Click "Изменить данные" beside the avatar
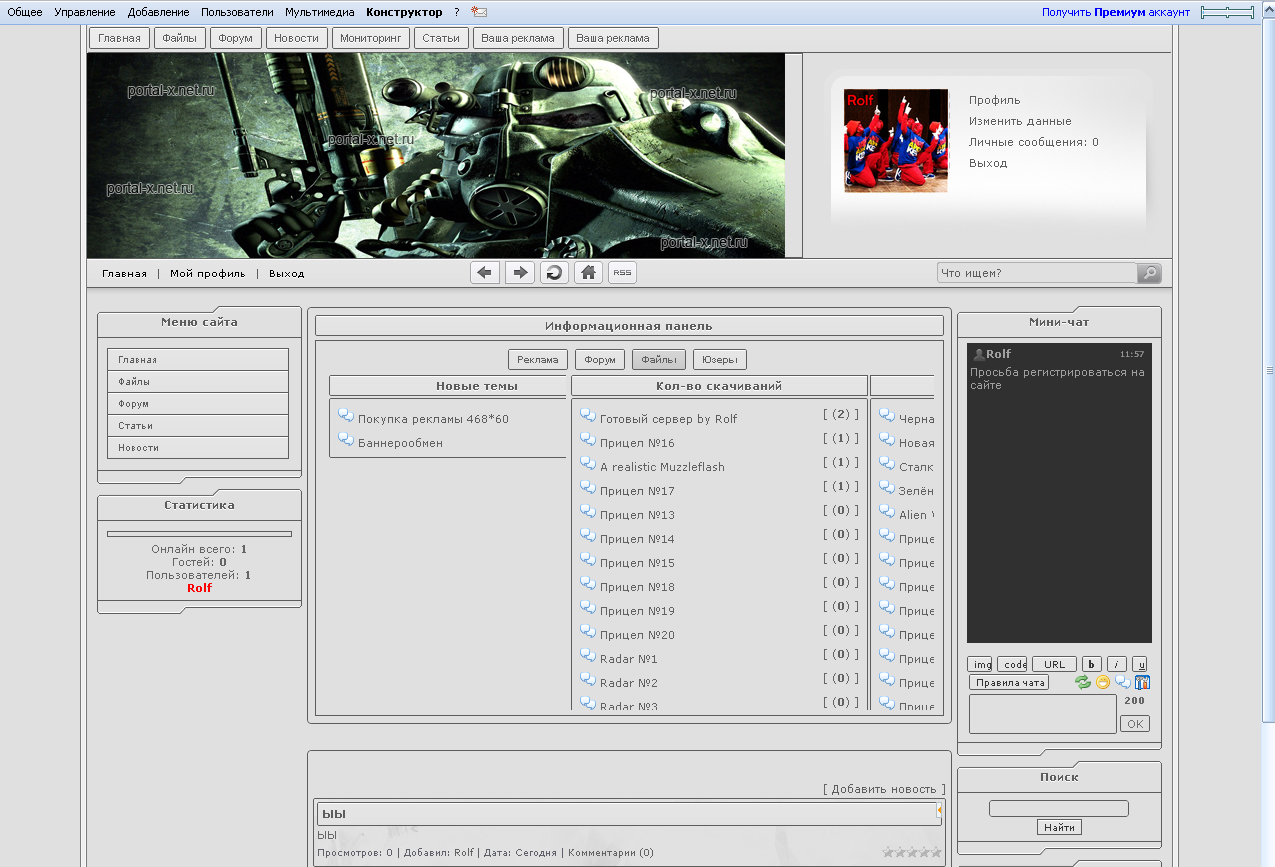The image size is (1275, 867). 1020,121
